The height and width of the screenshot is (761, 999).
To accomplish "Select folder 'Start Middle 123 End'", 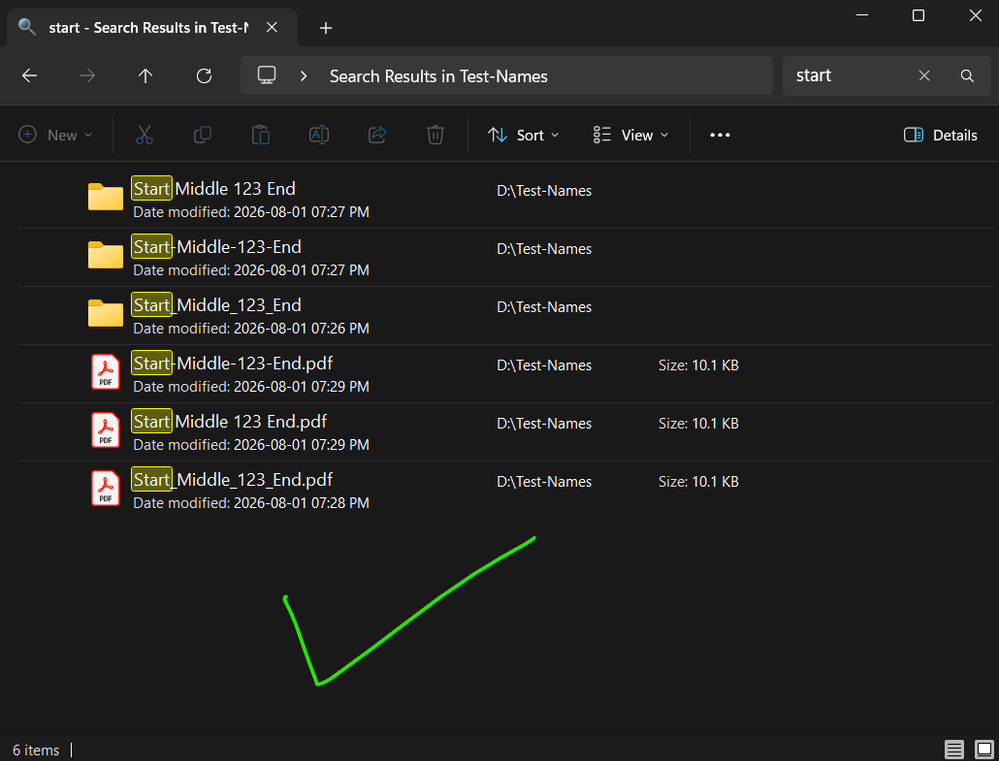I will 506,199.
